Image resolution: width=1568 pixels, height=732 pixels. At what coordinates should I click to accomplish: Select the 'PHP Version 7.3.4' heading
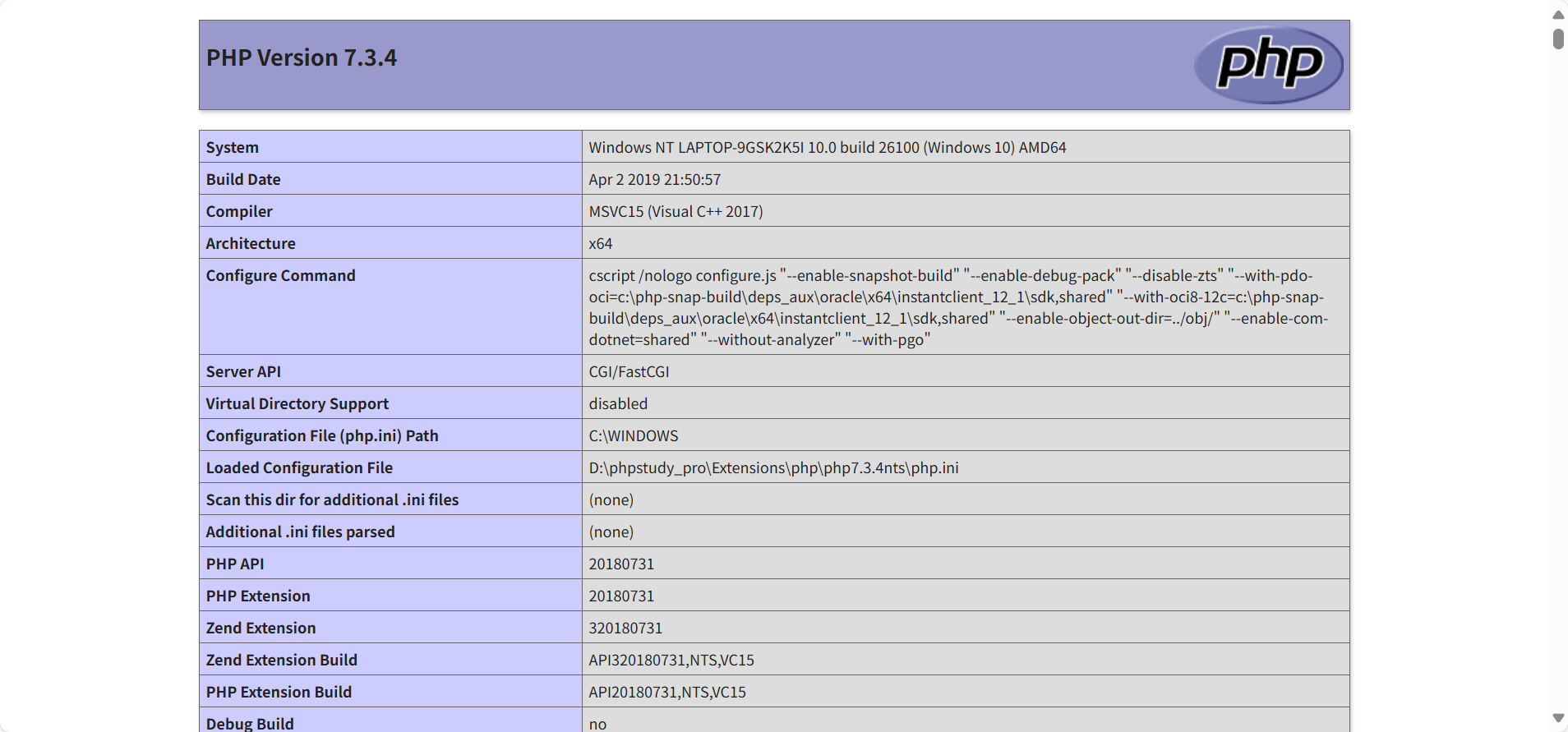click(x=302, y=58)
